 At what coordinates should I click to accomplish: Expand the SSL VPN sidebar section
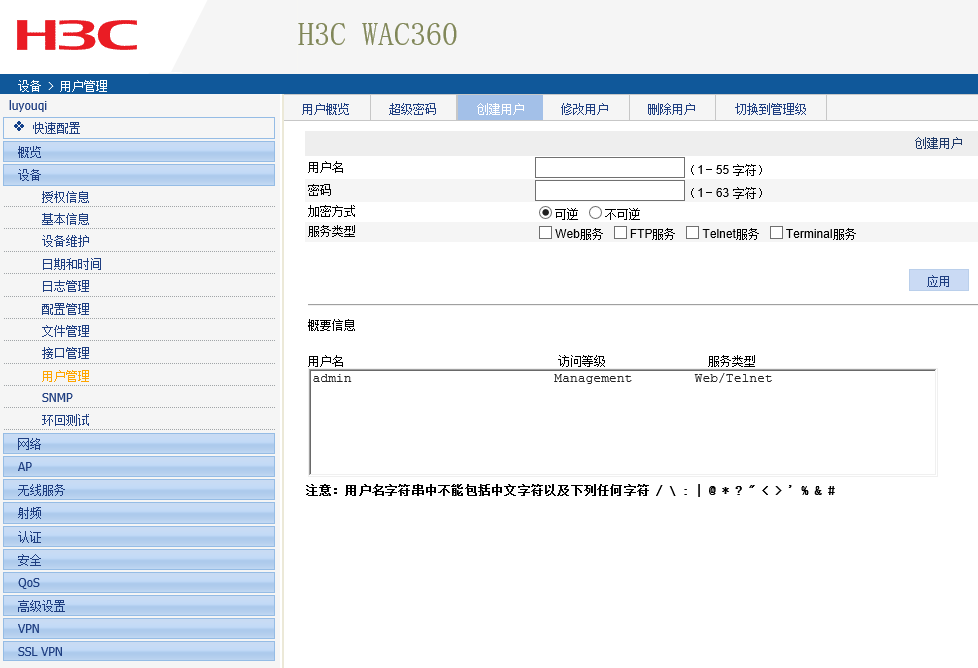click(138, 651)
